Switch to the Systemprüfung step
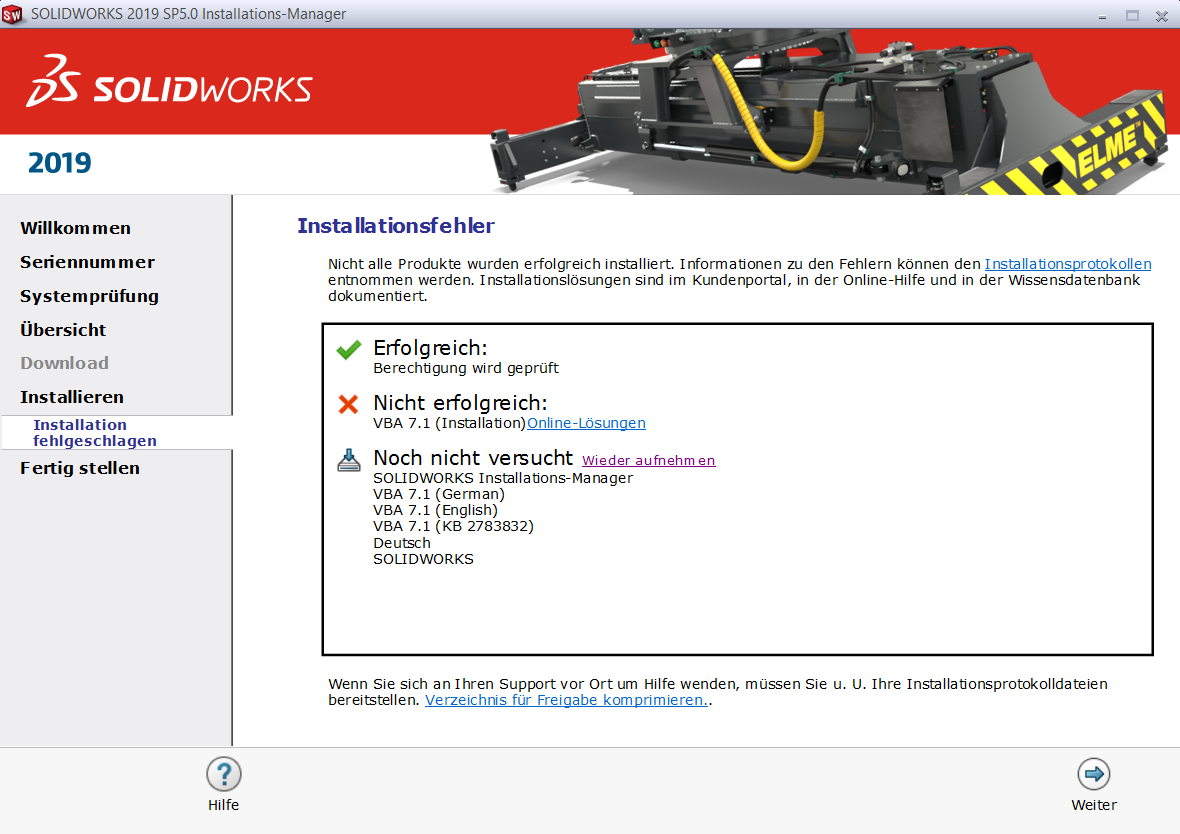Screen dimensions: 1180x834 pos(89,296)
